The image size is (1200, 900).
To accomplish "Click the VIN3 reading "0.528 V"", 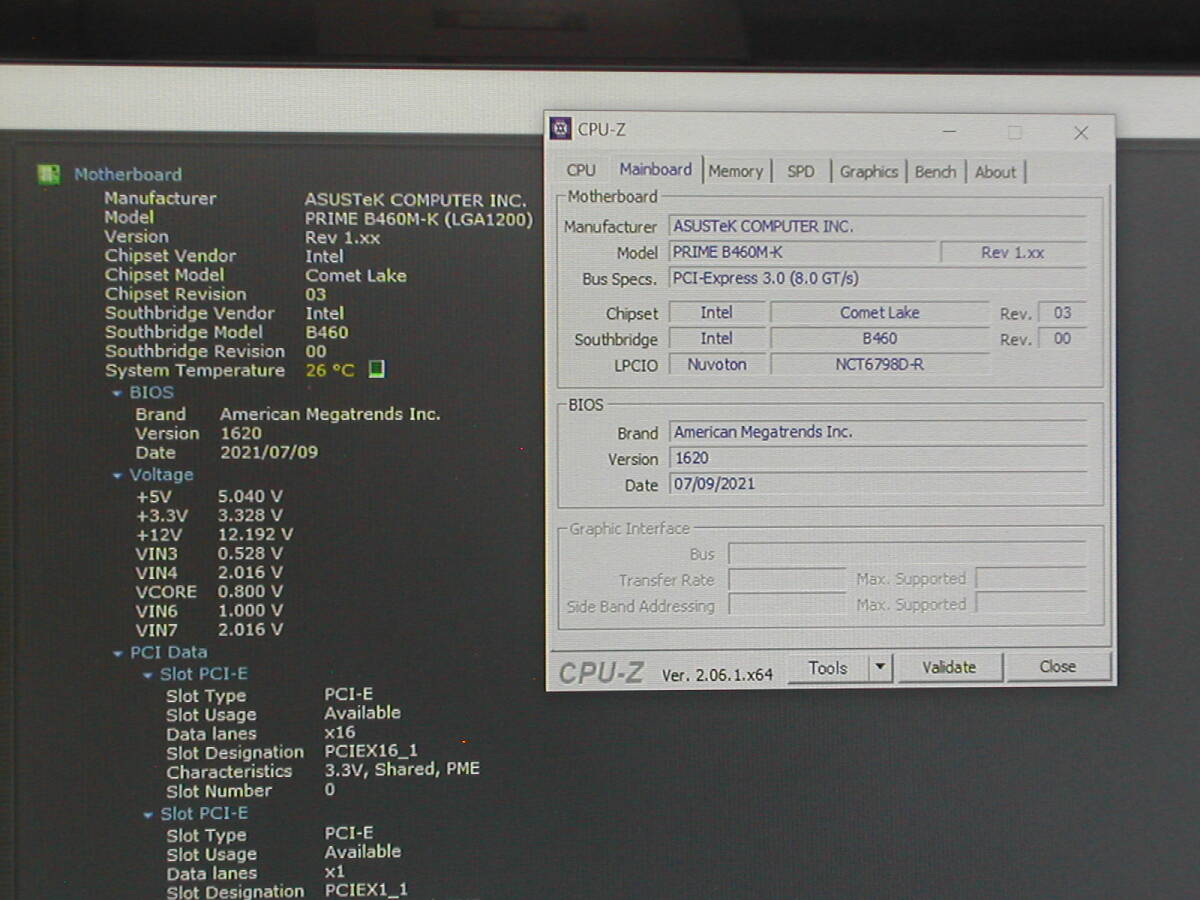I will click(x=250, y=554).
